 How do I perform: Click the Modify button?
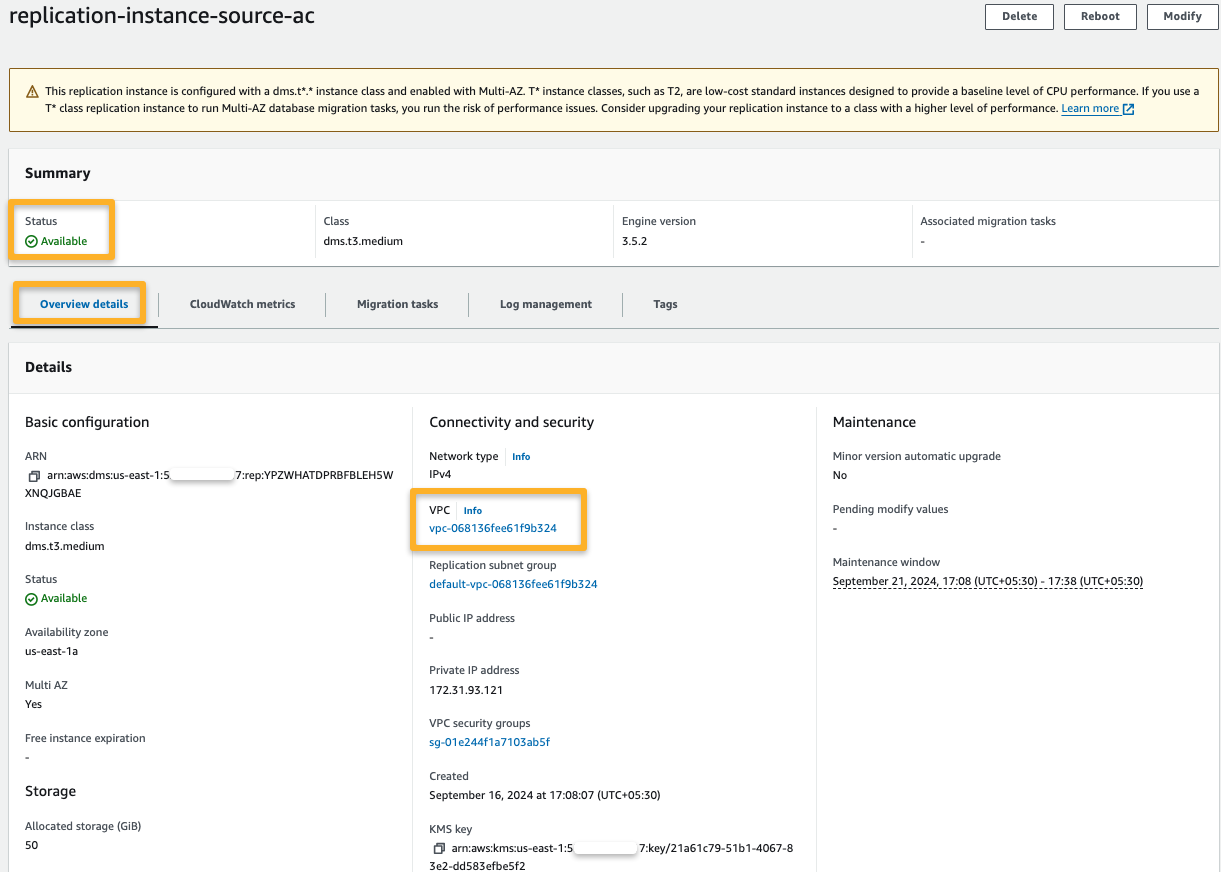pos(1182,16)
